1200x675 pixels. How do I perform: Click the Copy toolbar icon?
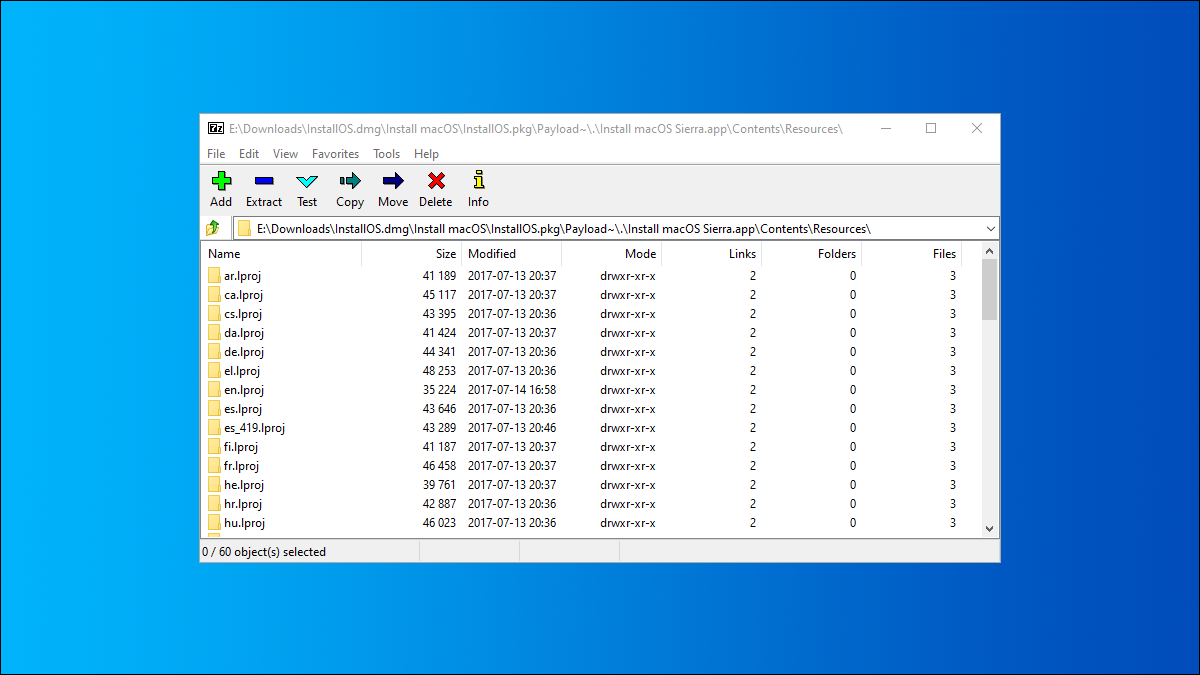[x=350, y=181]
